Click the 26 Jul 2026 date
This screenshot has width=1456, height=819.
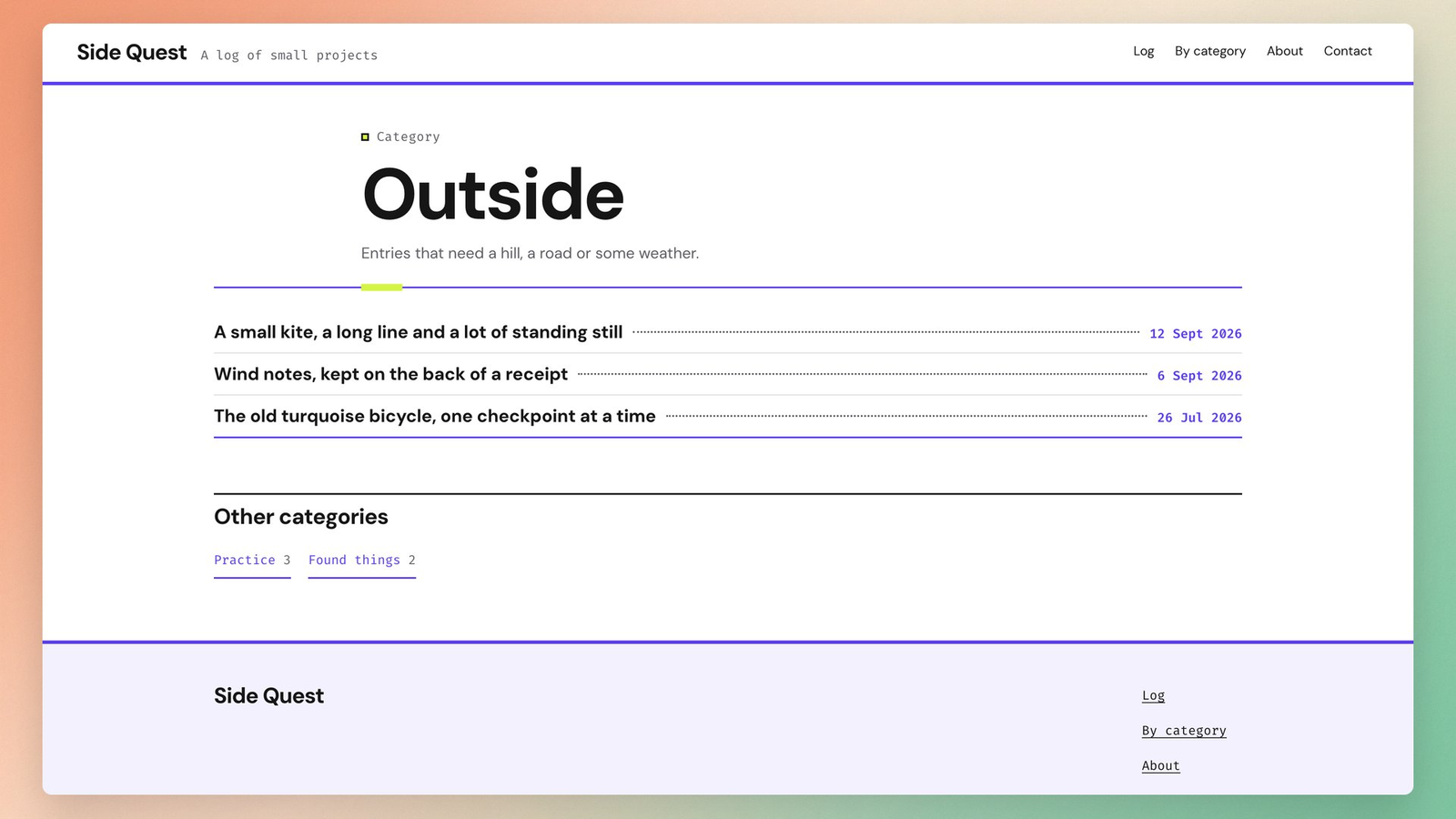click(x=1198, y=418)
